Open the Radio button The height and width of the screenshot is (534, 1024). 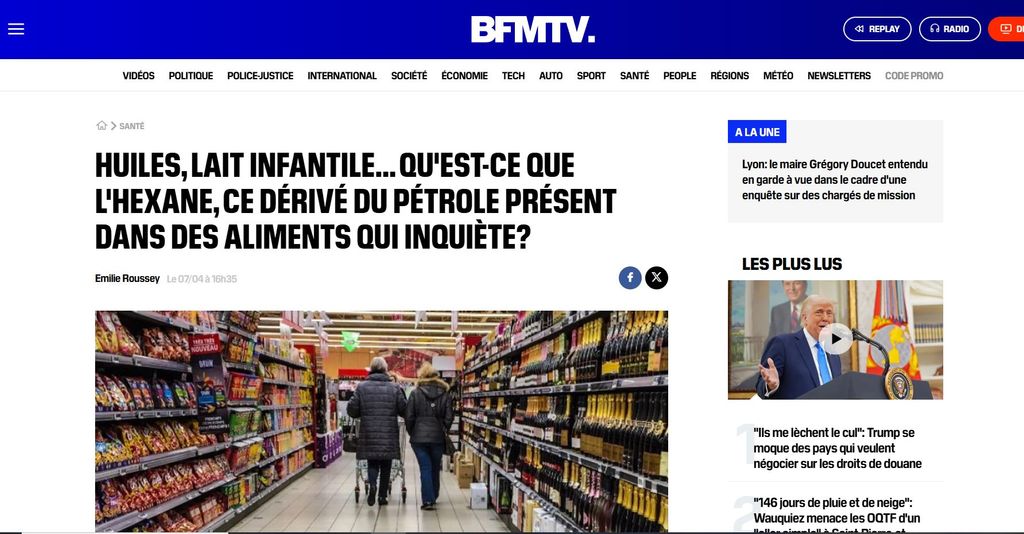(x=950, y=29)
